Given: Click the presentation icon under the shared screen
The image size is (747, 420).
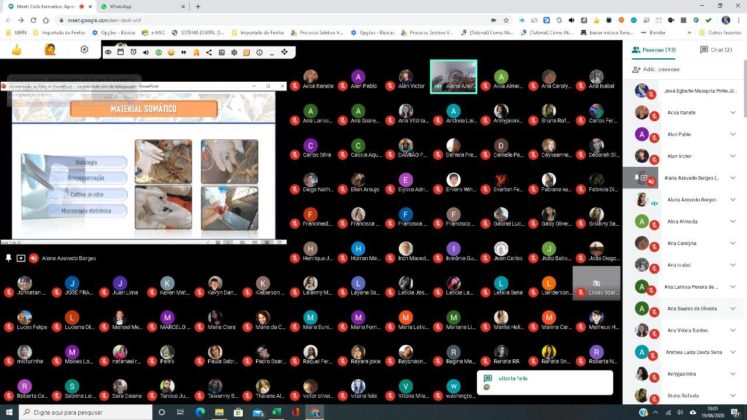Looking at the screenshot, I should pyautogui.click(x=21, y=258).
